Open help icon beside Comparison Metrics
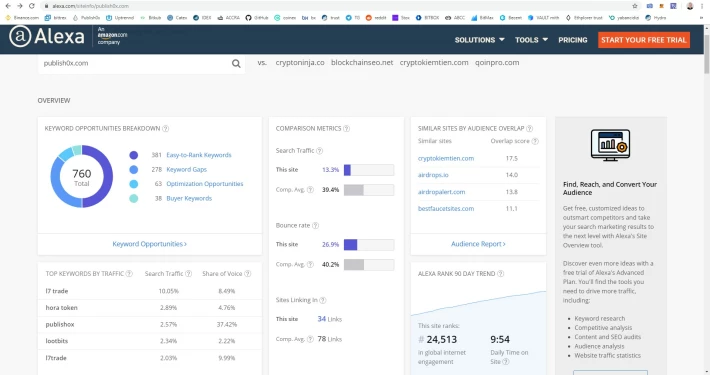Image resolution: width=710 pixels, height=375 pixels. [346, 129]
